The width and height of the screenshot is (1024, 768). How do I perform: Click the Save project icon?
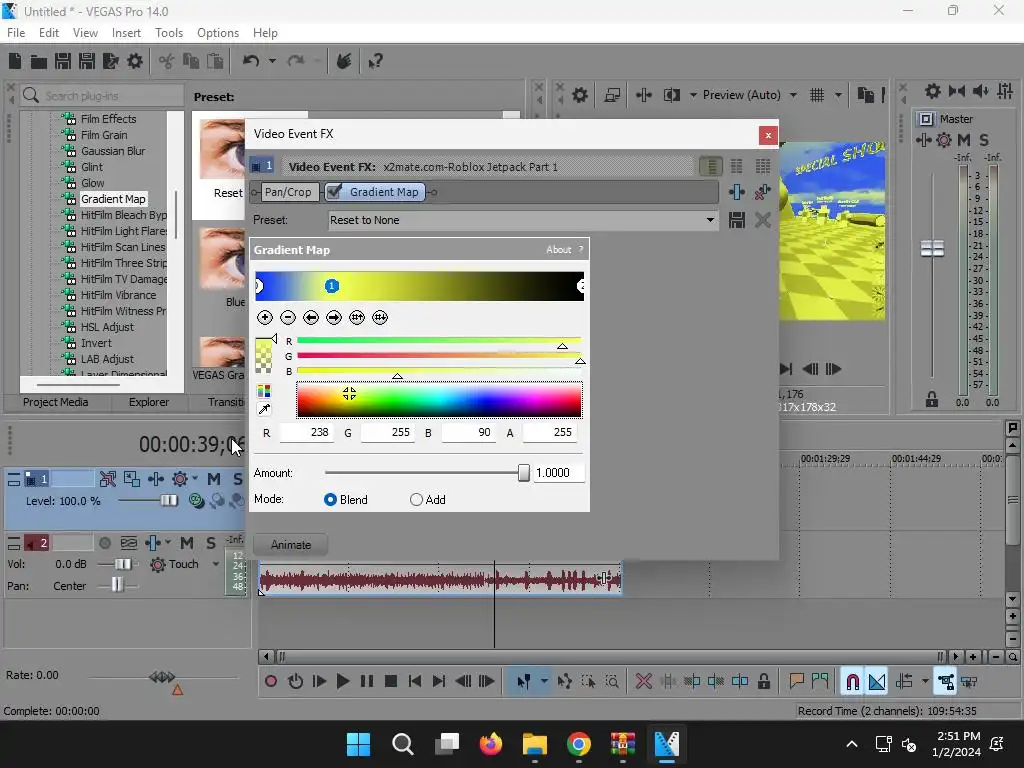63,61
